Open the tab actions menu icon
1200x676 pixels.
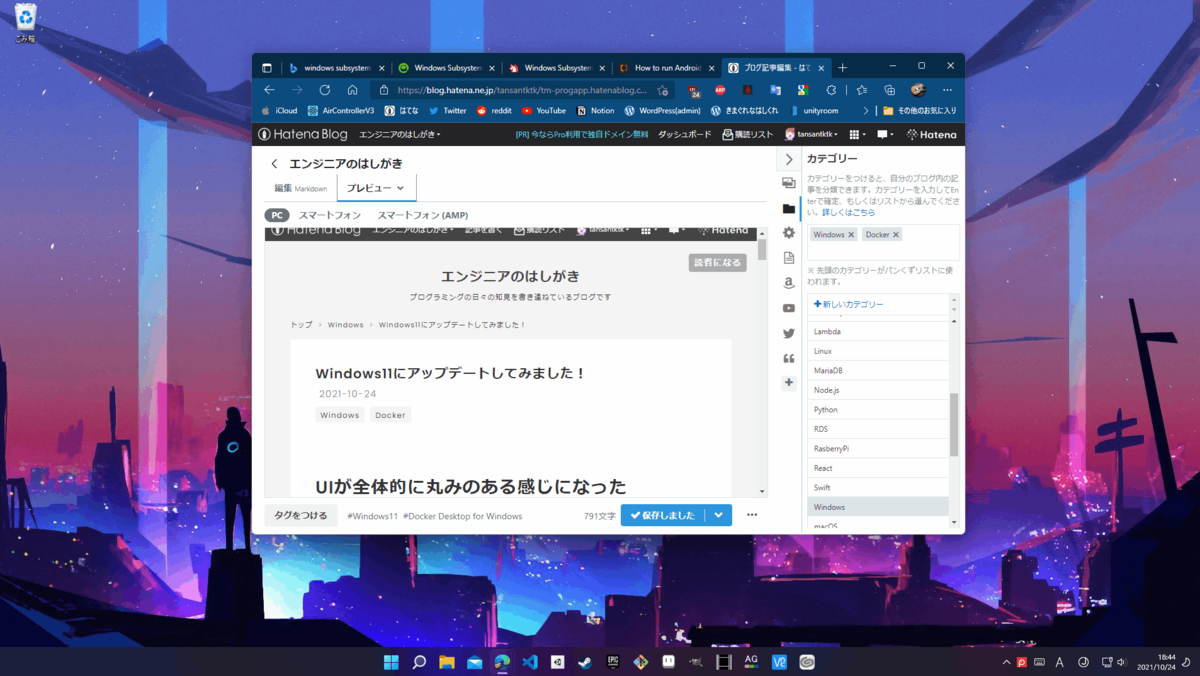(x=267, y=68)
